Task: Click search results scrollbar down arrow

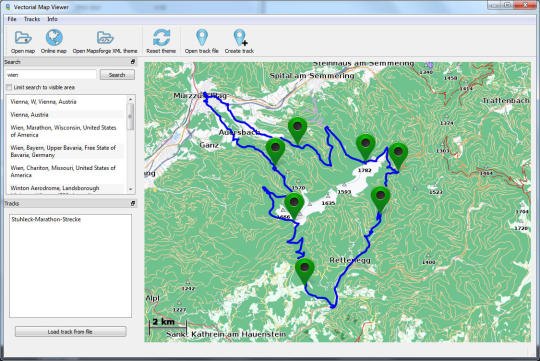Action: pos(131,189)
